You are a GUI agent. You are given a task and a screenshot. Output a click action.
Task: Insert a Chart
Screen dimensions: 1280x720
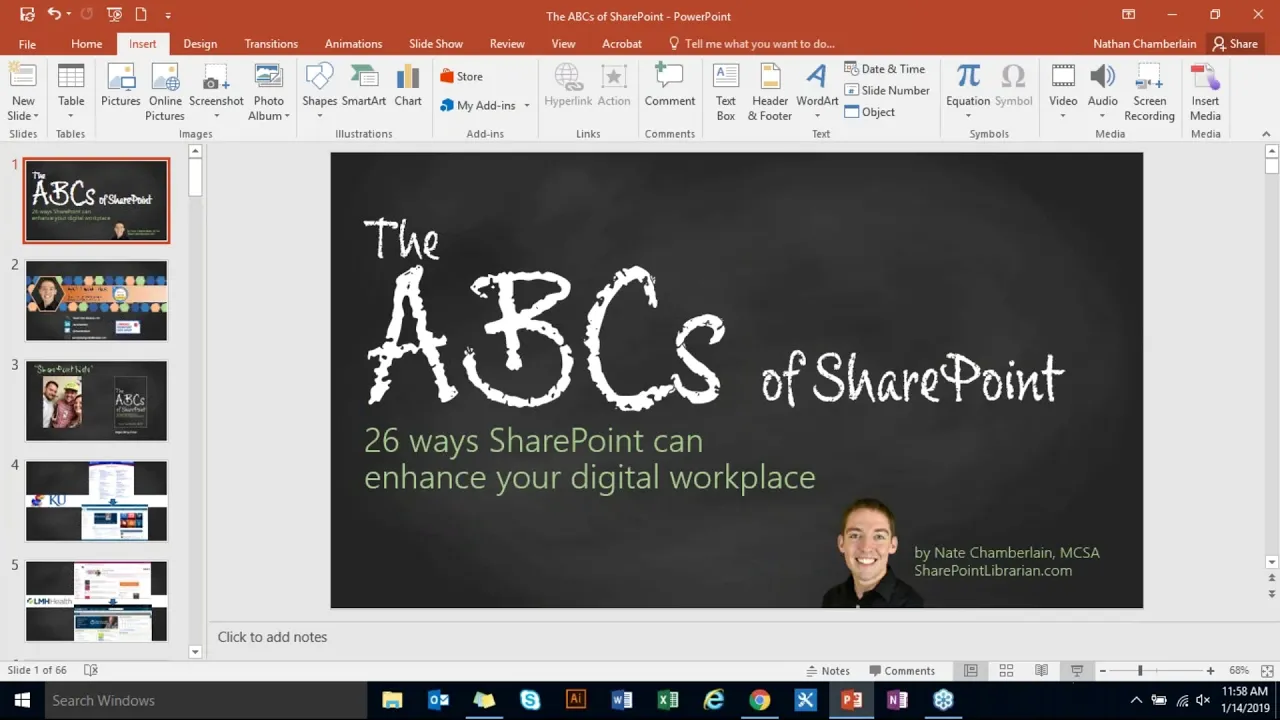point(408,85)
